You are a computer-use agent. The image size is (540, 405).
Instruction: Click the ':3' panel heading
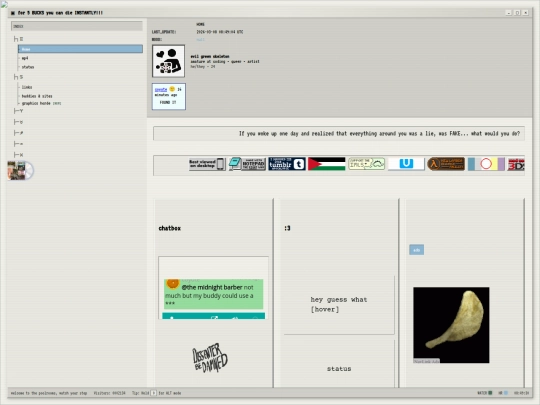287,228
